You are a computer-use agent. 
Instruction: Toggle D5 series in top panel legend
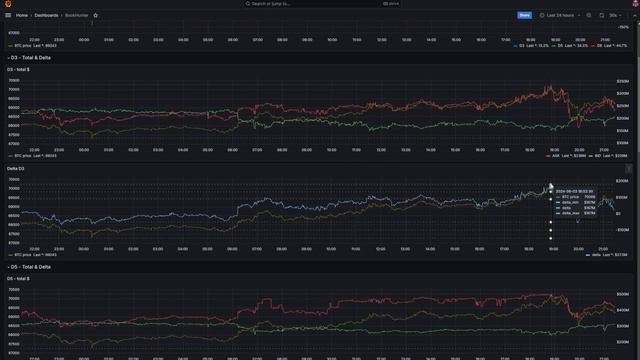[570, 46]
